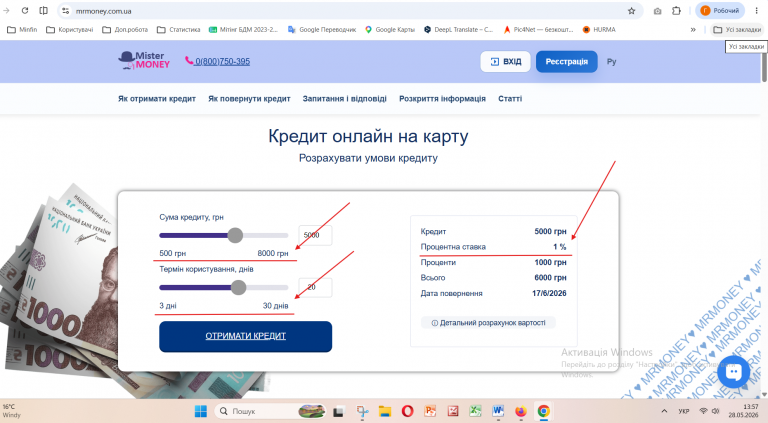Open the Доп.робота bookmark folder

point(125,29)
